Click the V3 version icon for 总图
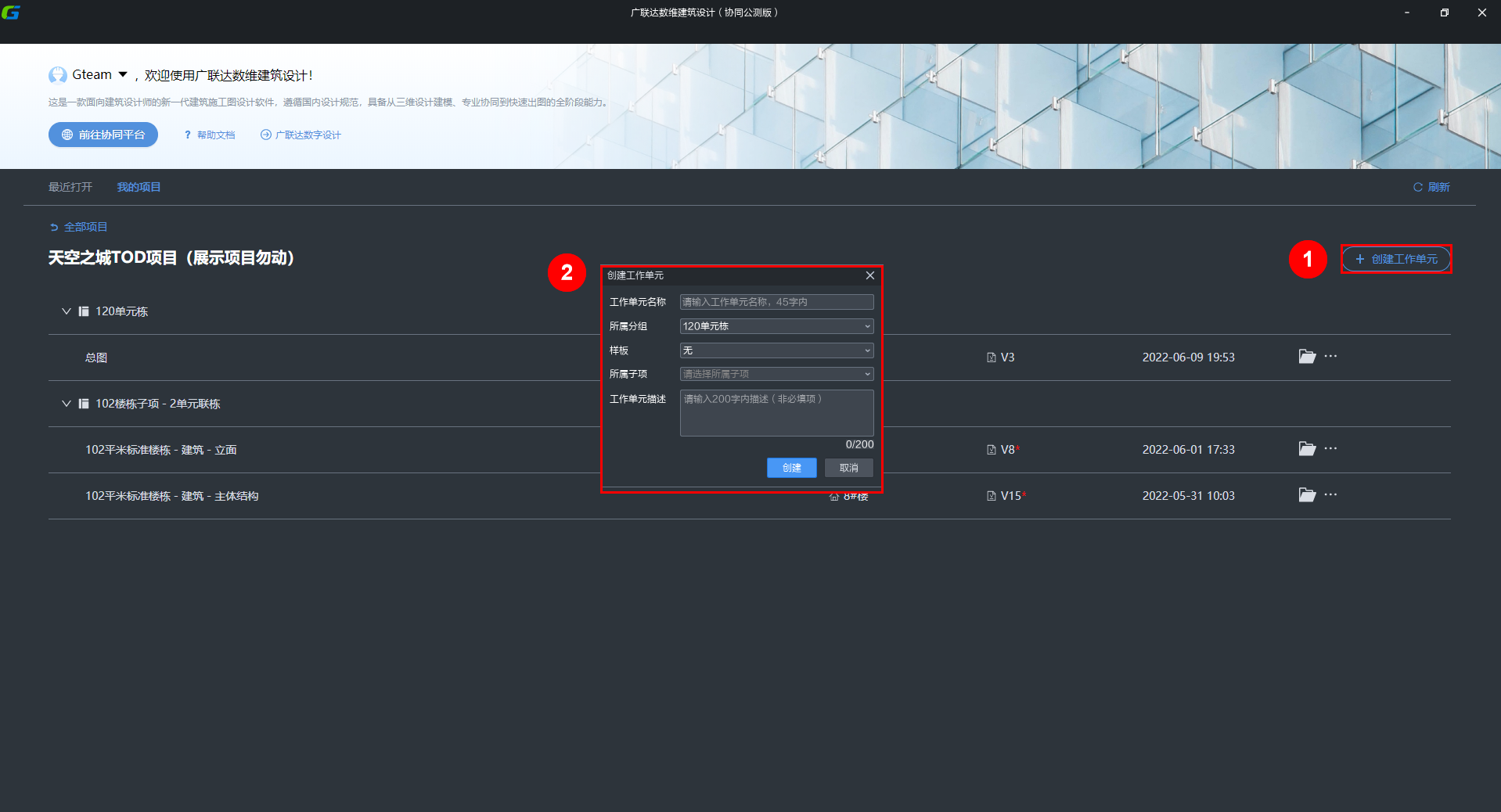This screenshot has width=1501, height=812. (992, 357)
